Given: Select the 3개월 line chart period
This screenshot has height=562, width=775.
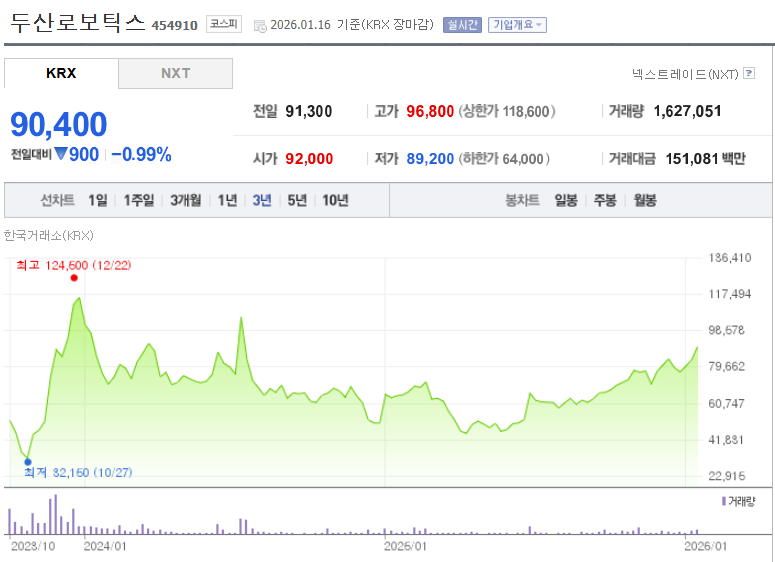Looking at the screenshot, I should click(185, 200).
